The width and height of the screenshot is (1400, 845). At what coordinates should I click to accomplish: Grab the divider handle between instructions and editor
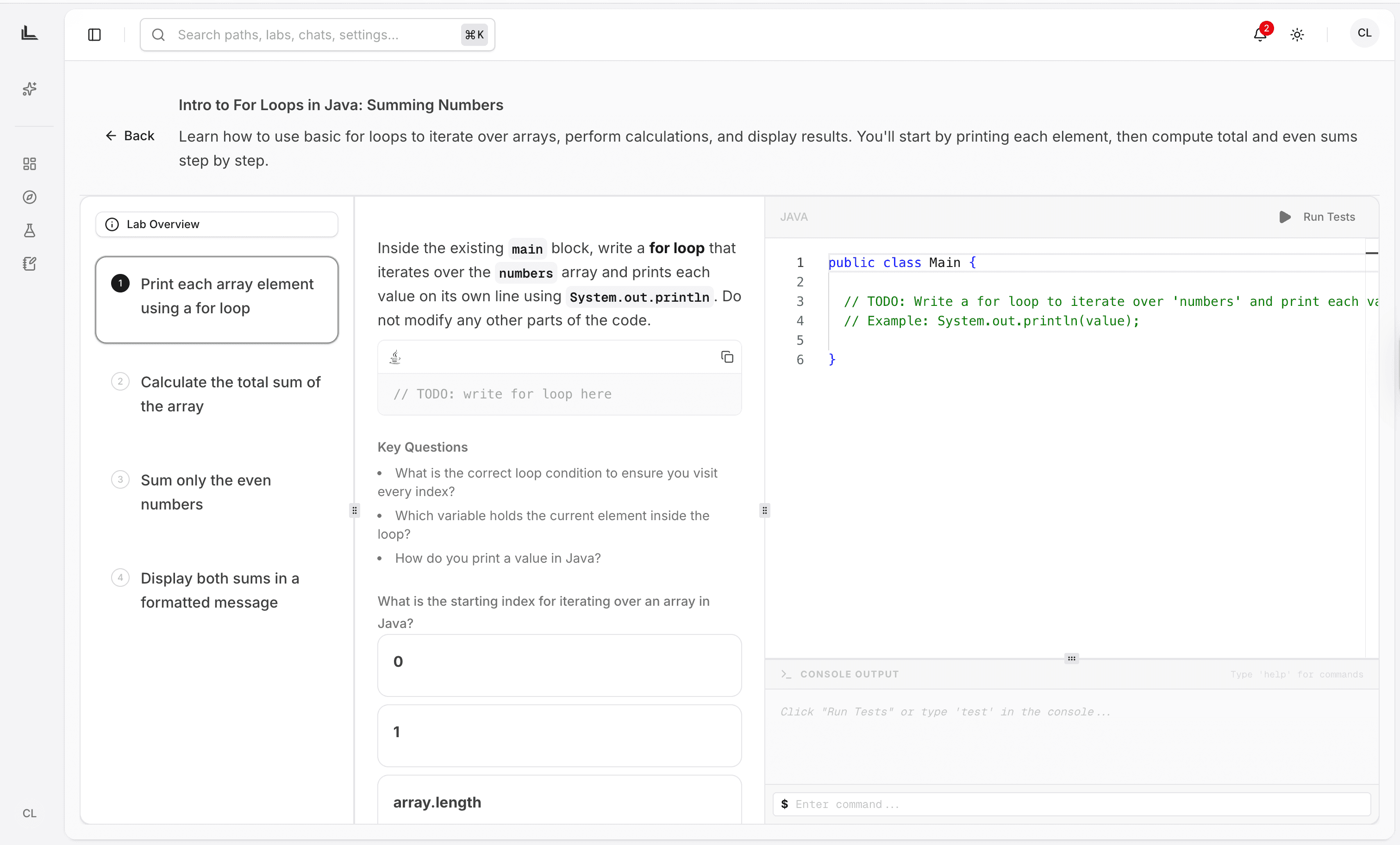coord(765,510)
